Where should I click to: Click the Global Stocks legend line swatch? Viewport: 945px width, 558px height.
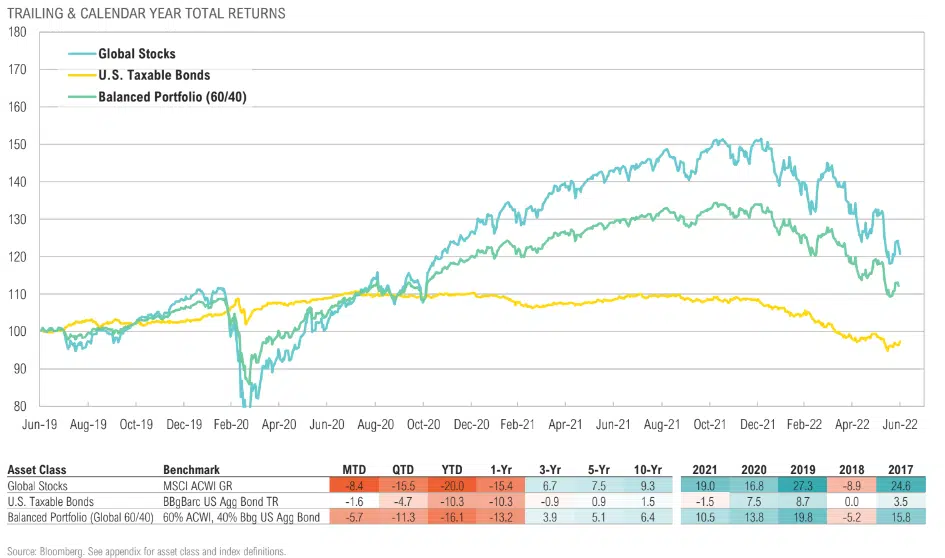coord(81,53)
